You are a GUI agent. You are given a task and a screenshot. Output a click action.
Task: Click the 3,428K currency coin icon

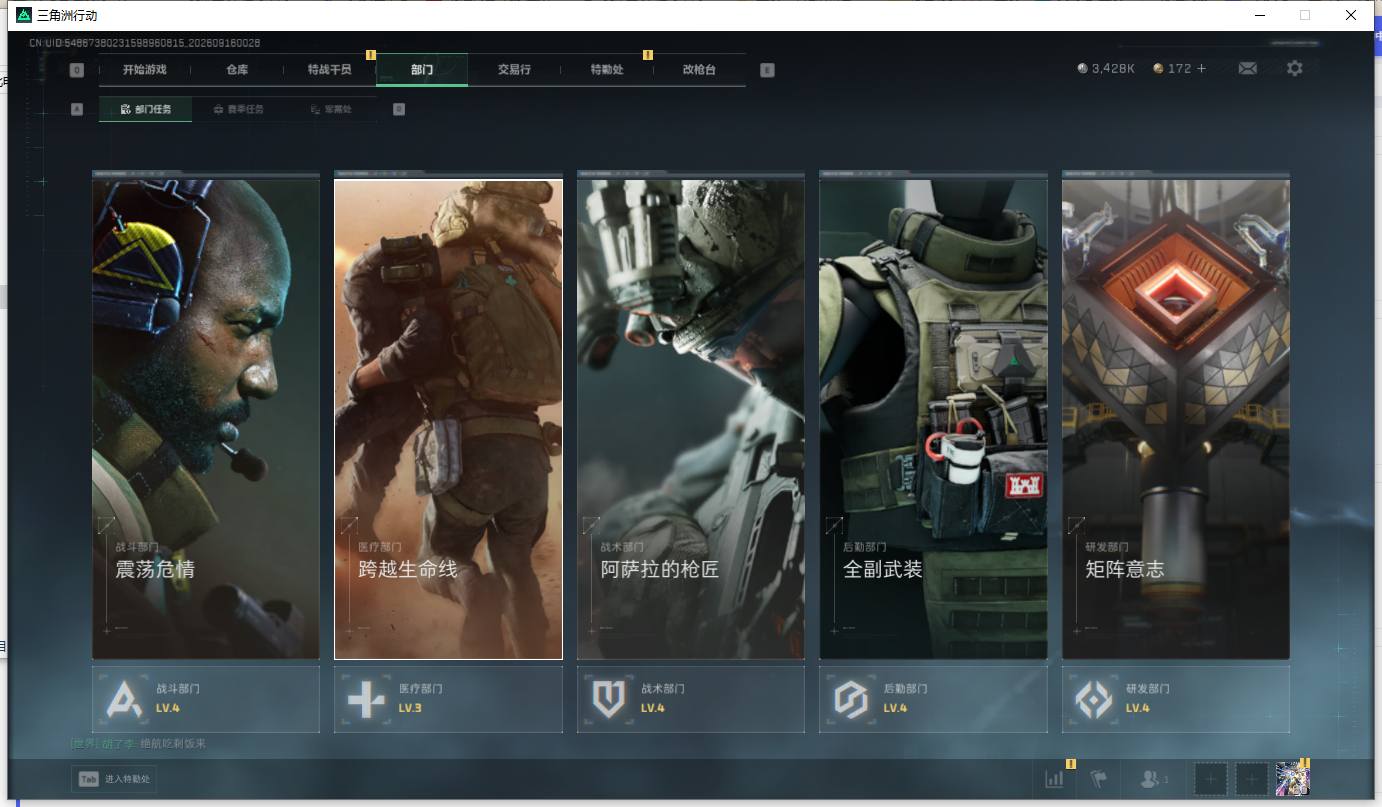tap(1083, 69)
